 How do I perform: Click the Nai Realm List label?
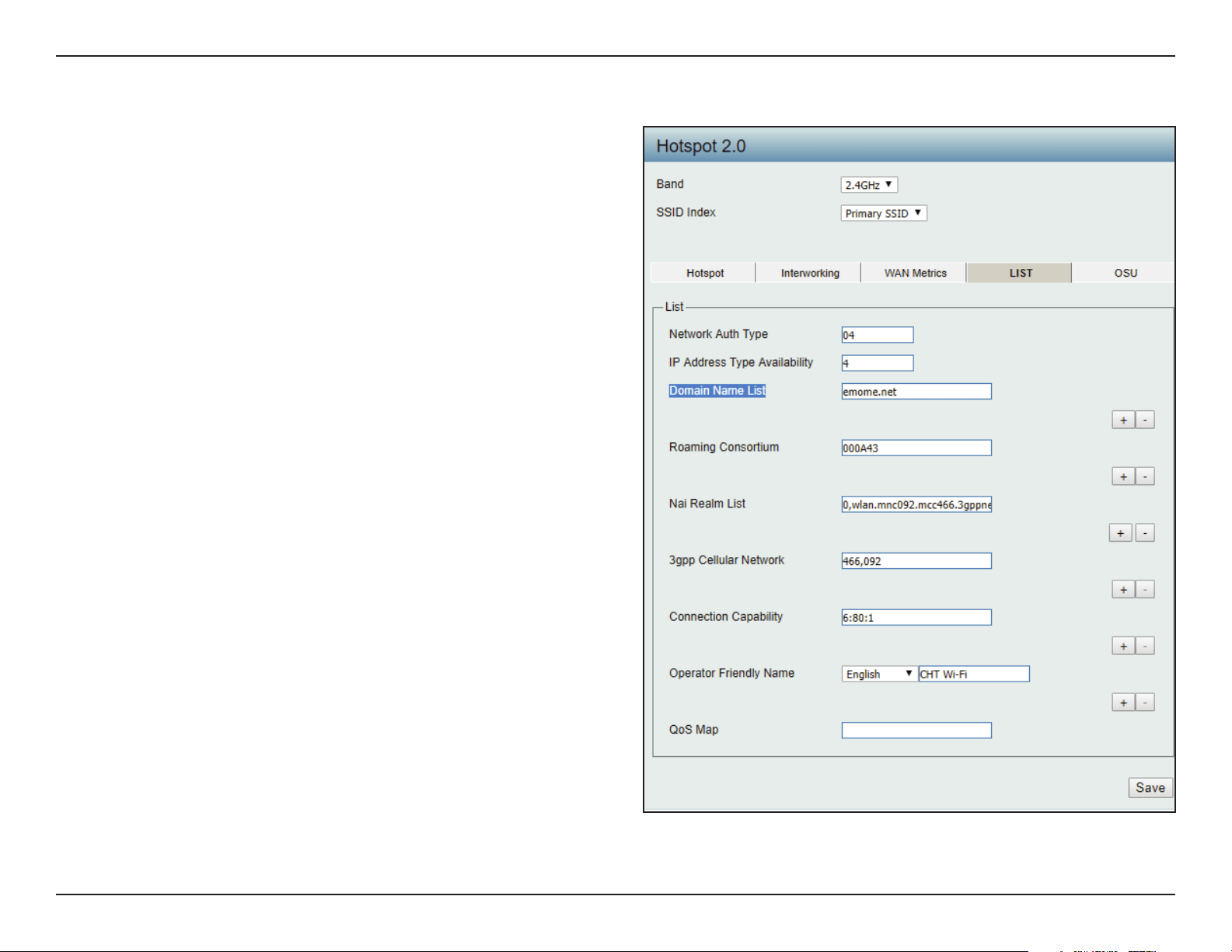[x=707, y=504]
